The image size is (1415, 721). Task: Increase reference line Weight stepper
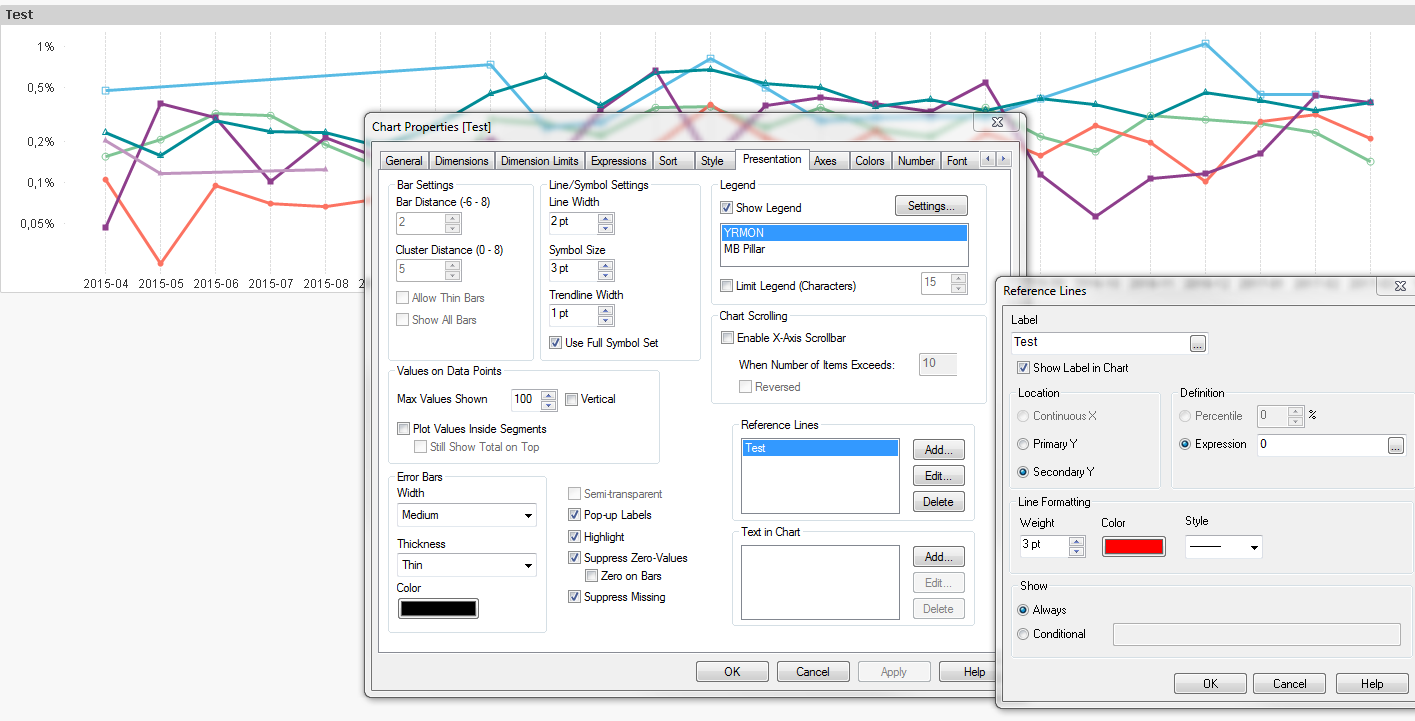[x=1076, y=542]
